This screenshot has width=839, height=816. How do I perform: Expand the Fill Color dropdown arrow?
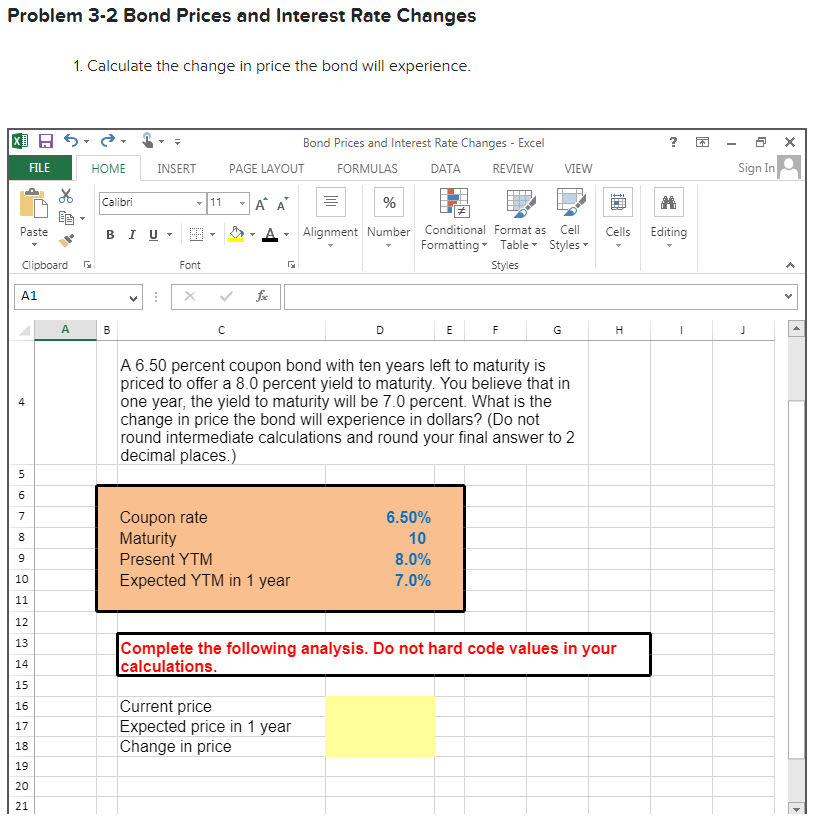point(253,234)
